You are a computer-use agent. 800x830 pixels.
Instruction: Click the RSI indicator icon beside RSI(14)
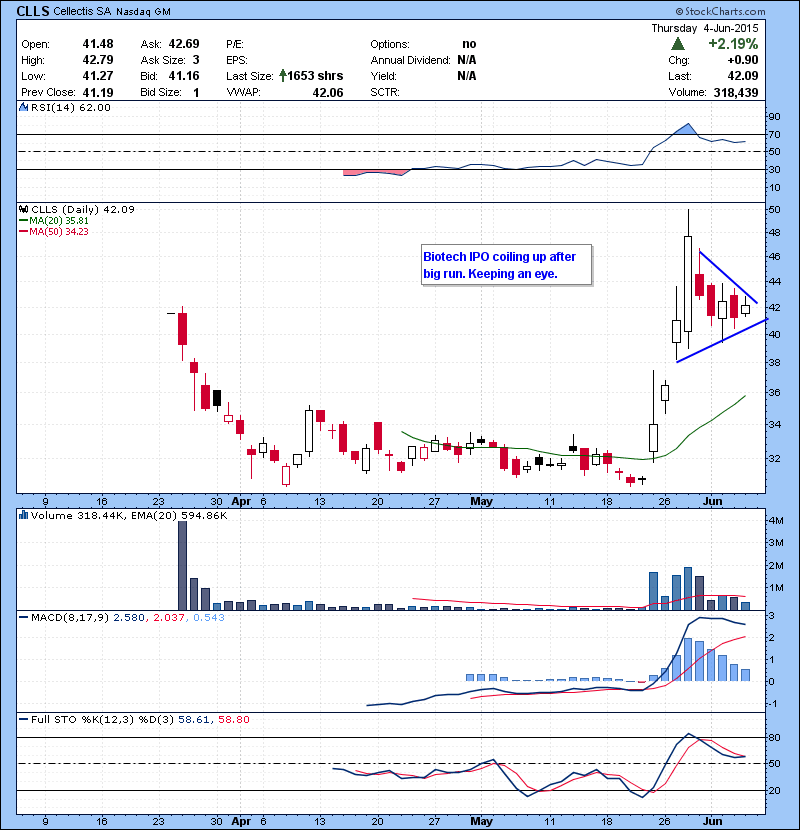pos(23,107)
